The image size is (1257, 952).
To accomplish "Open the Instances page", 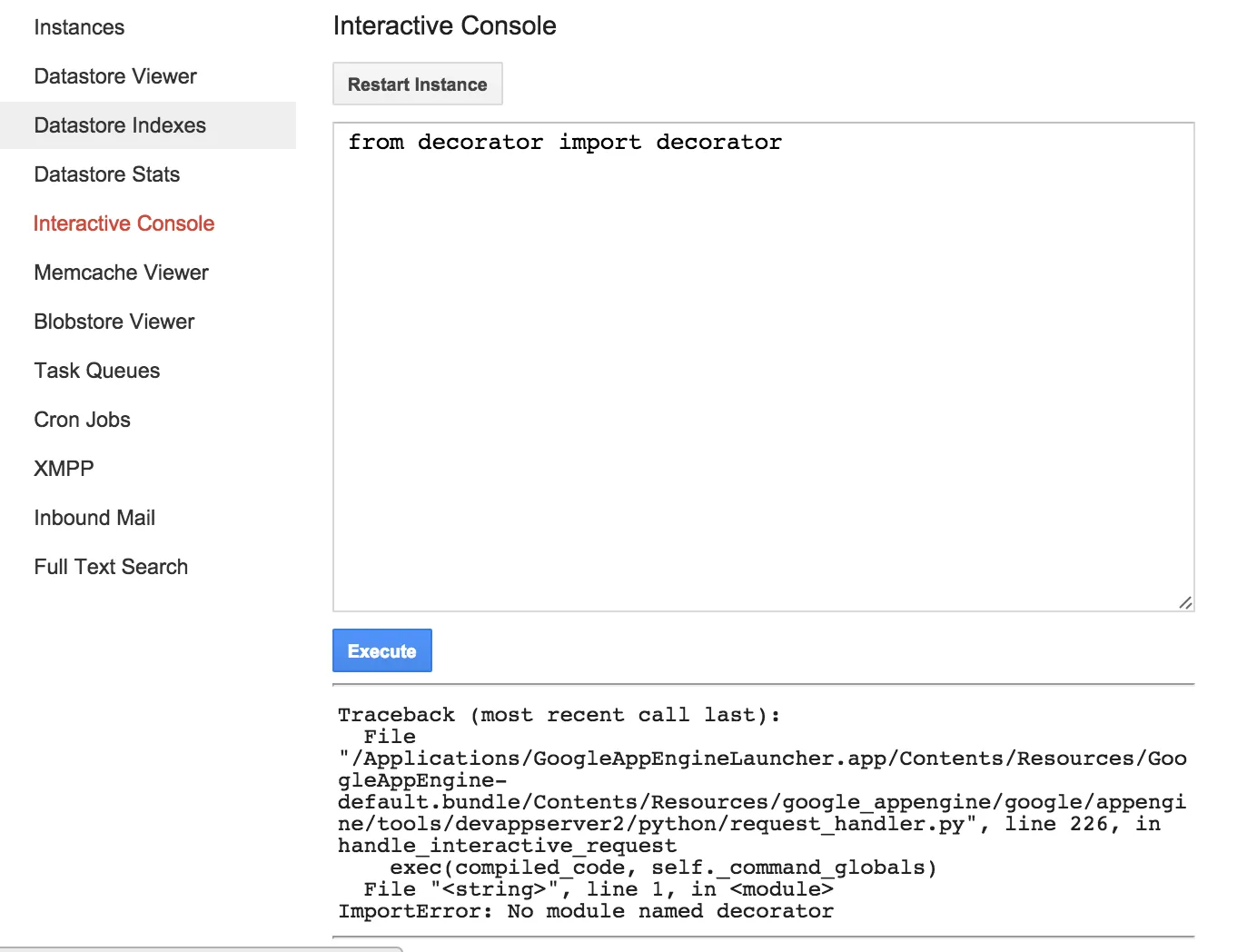I will pyautogui.click(x=79, y=27).
